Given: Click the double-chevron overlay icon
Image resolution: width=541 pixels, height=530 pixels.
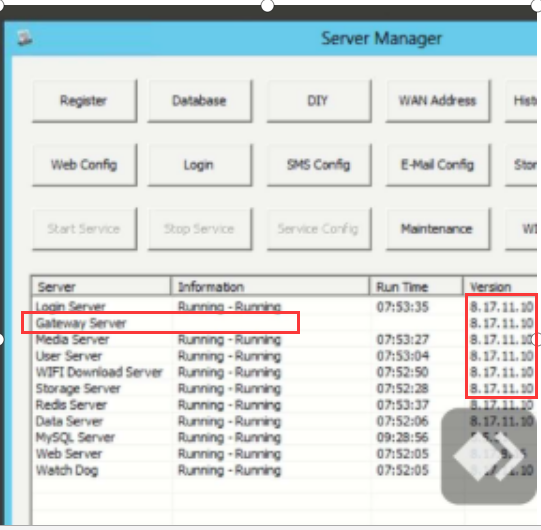Looking at the screenshot, I should pos(489,456).
